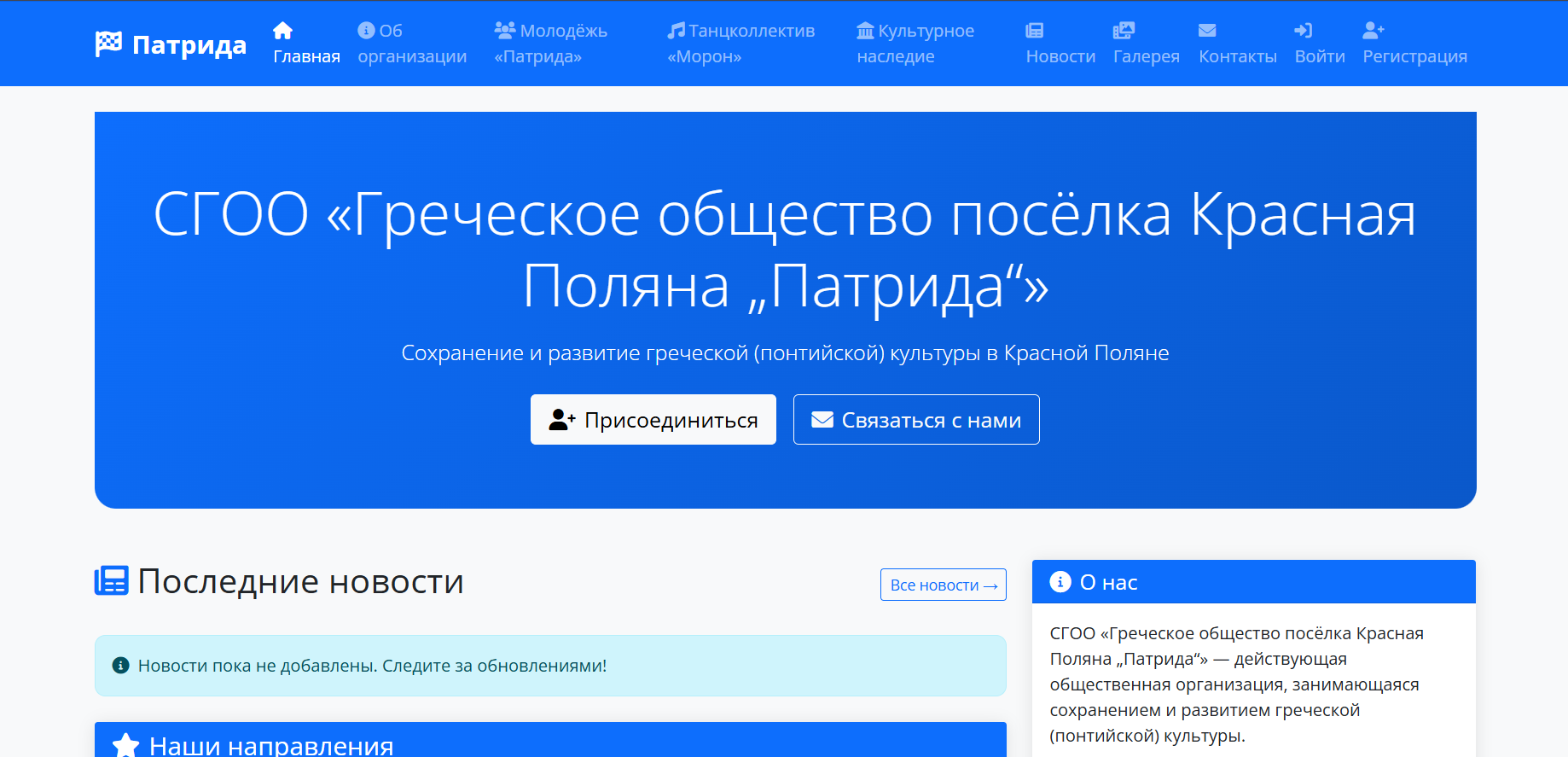Click the music note icon beside Танцколлектив

coord(677,31)
